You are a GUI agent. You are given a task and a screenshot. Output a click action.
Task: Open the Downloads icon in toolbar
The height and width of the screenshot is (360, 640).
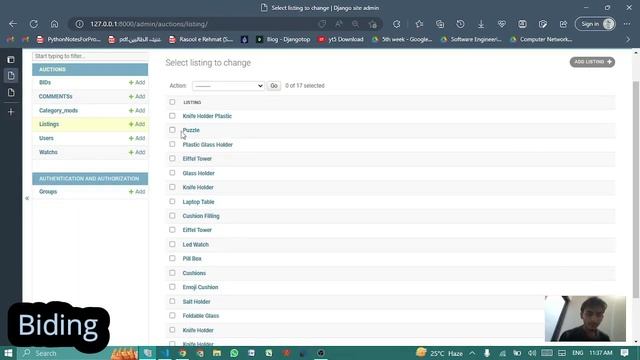481,24
